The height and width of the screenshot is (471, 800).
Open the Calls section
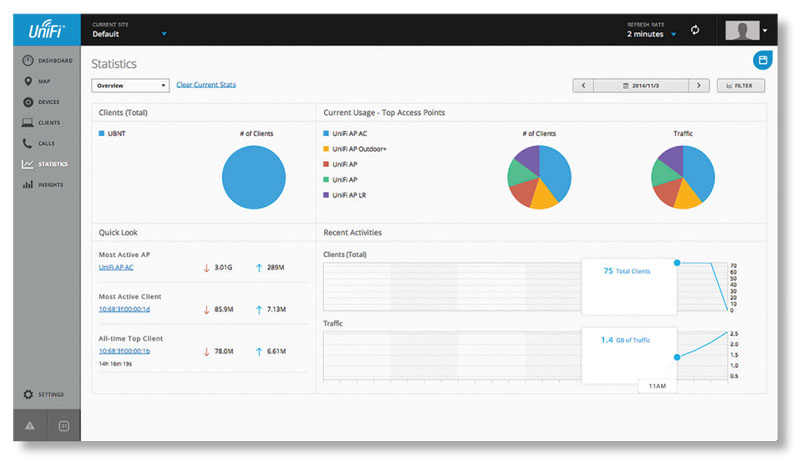(39, 143)
